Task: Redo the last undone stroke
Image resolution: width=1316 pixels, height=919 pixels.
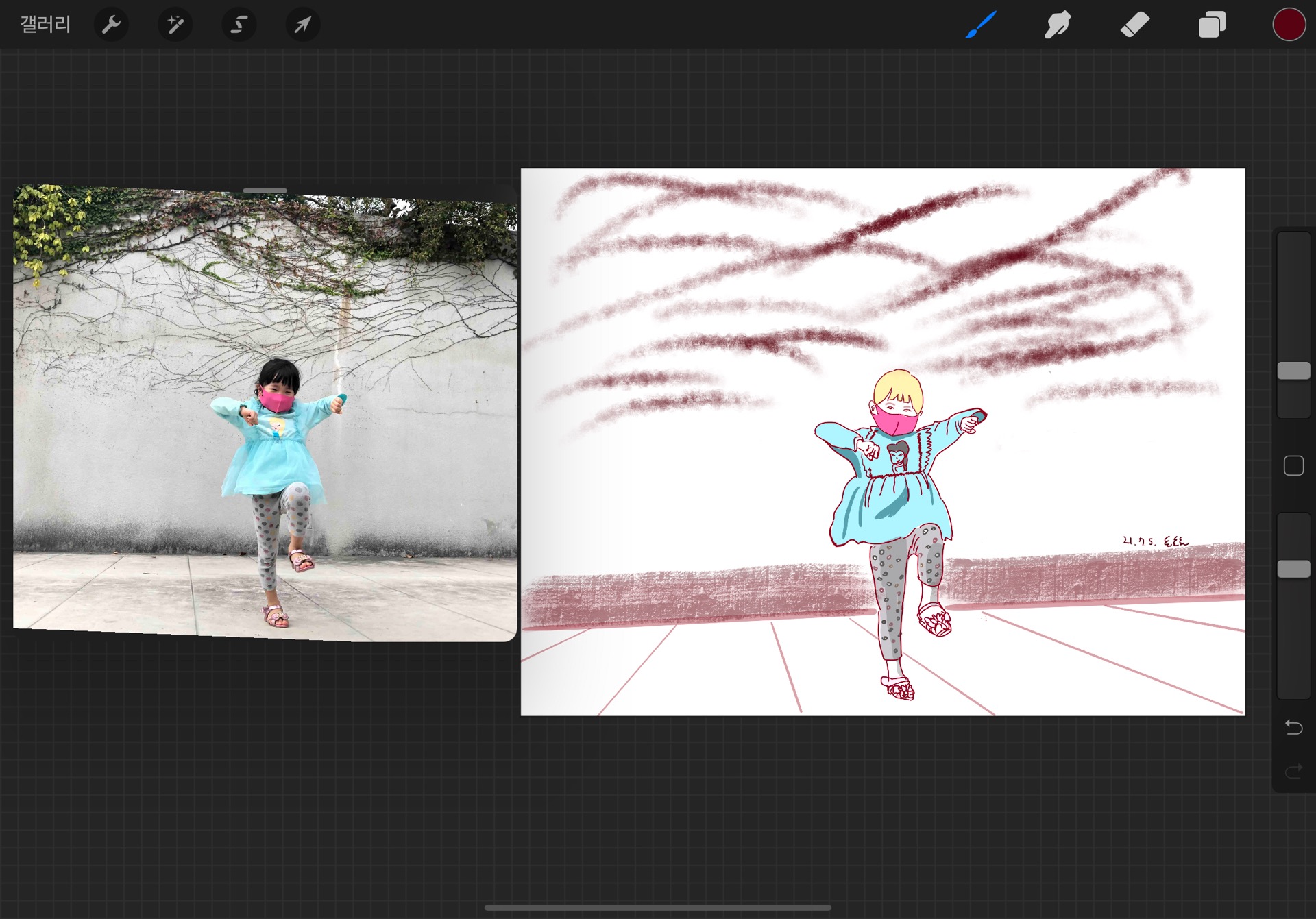Action: (x=1293, y=772)
